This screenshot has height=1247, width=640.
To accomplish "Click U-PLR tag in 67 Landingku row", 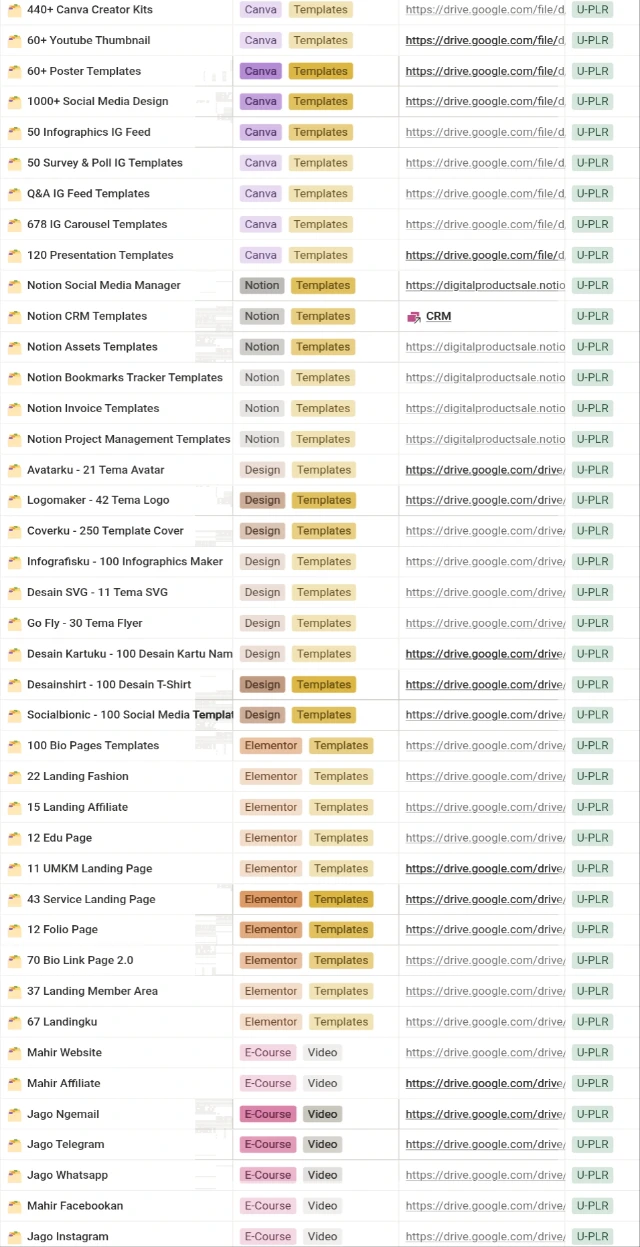I will 593,1021.
